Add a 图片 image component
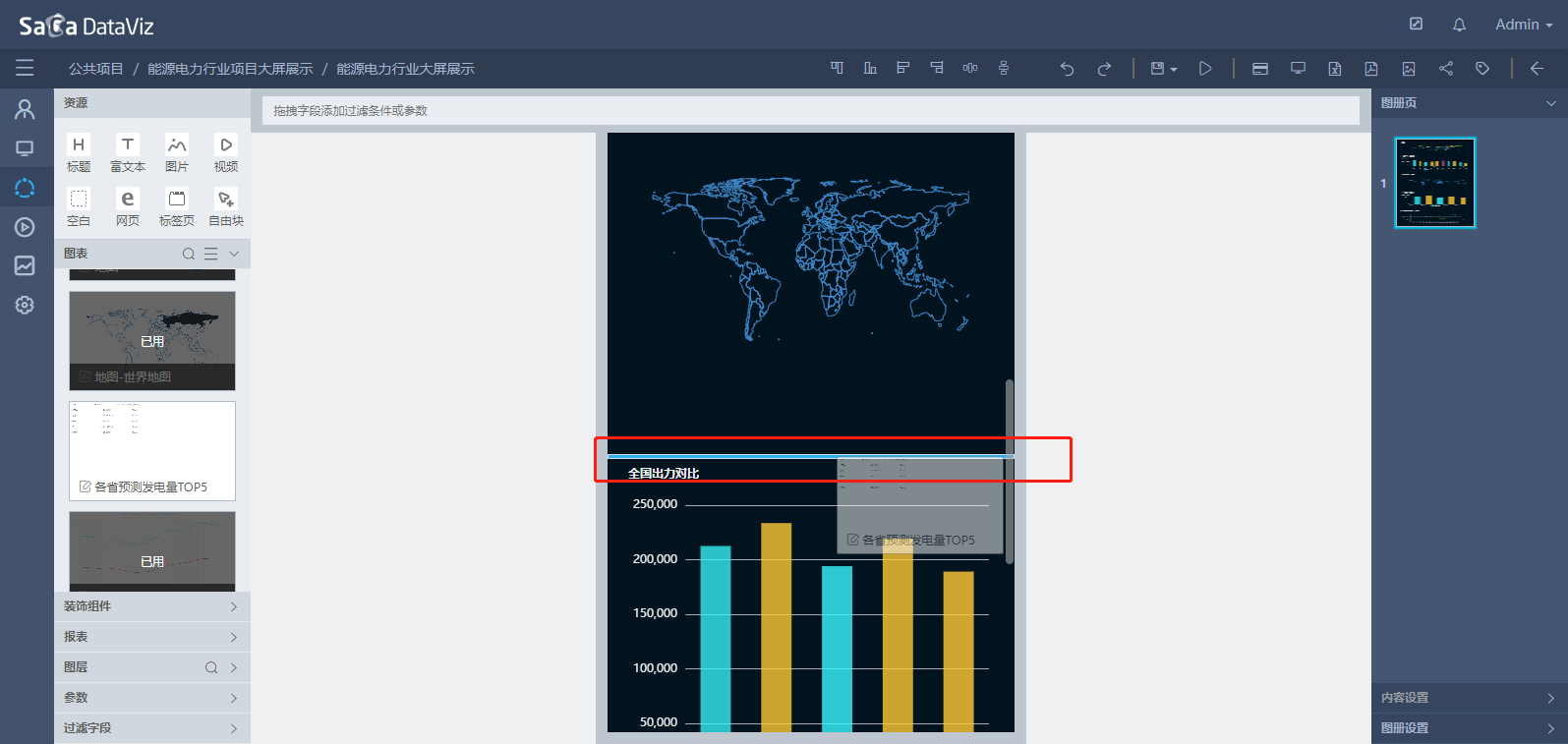Image resolution: width=1568 pixels, height=744 pixels. [177, 153]
